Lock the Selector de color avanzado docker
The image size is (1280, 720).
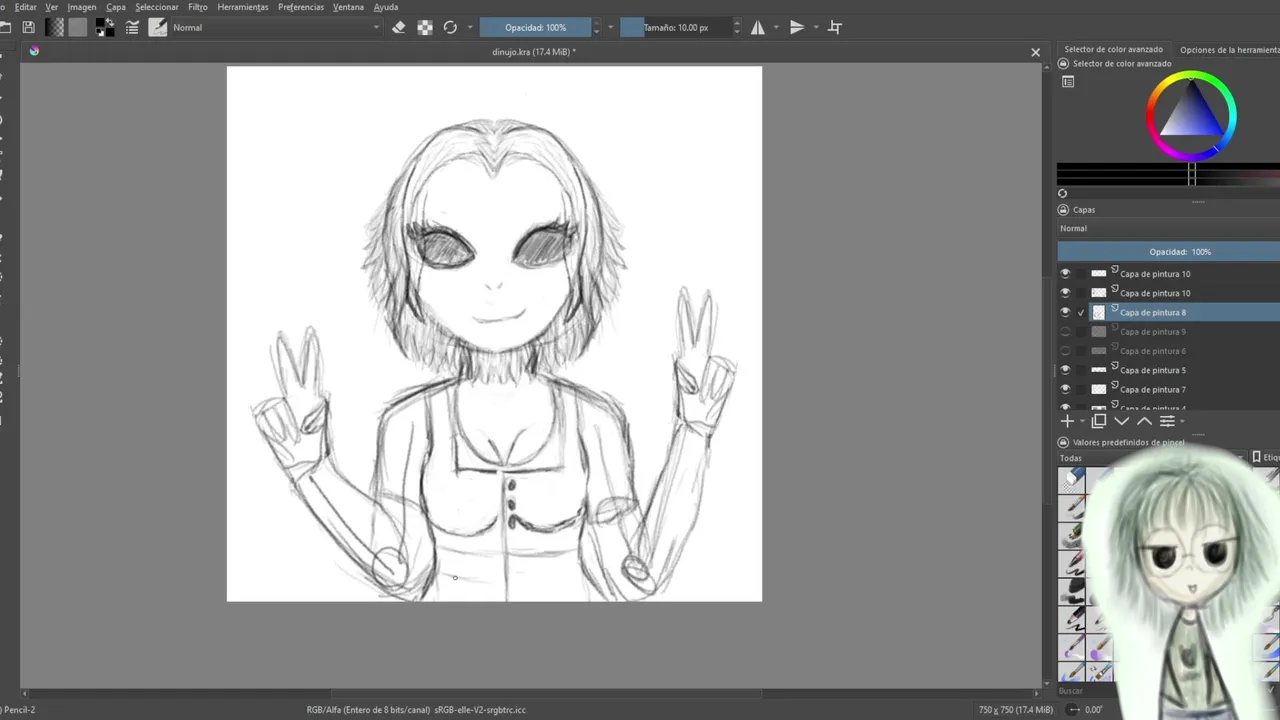point(1064,64)
